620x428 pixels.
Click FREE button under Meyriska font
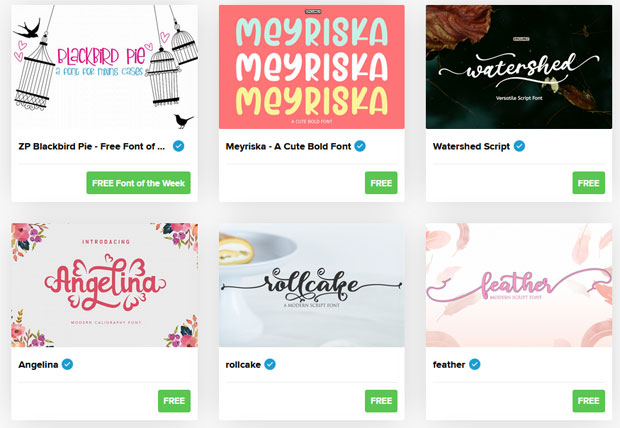(x=381, y=183)
